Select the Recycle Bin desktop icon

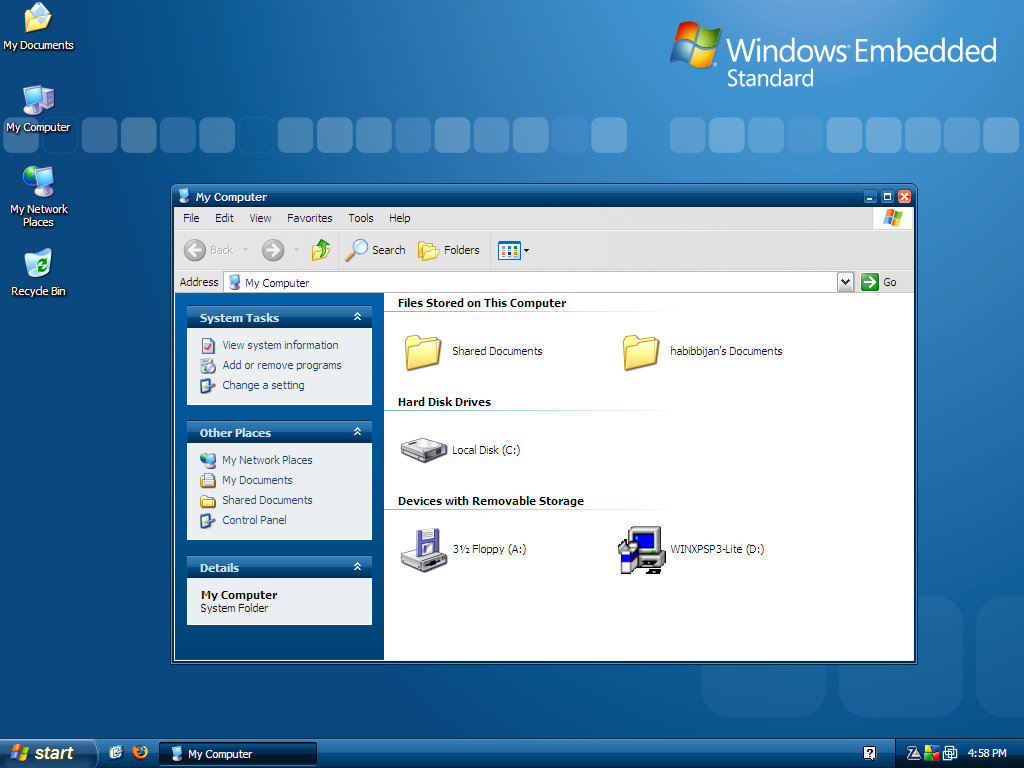coord(38,273)
